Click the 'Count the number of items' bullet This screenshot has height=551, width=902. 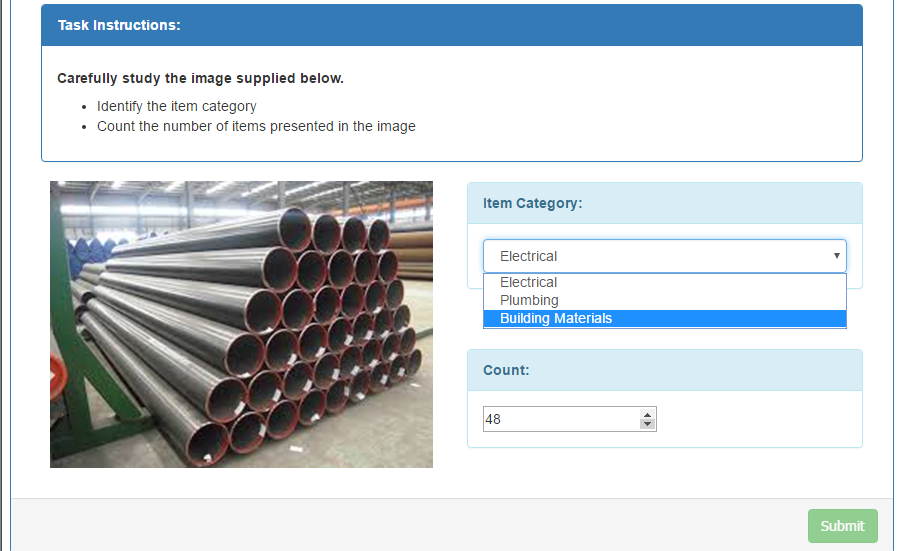256,126
